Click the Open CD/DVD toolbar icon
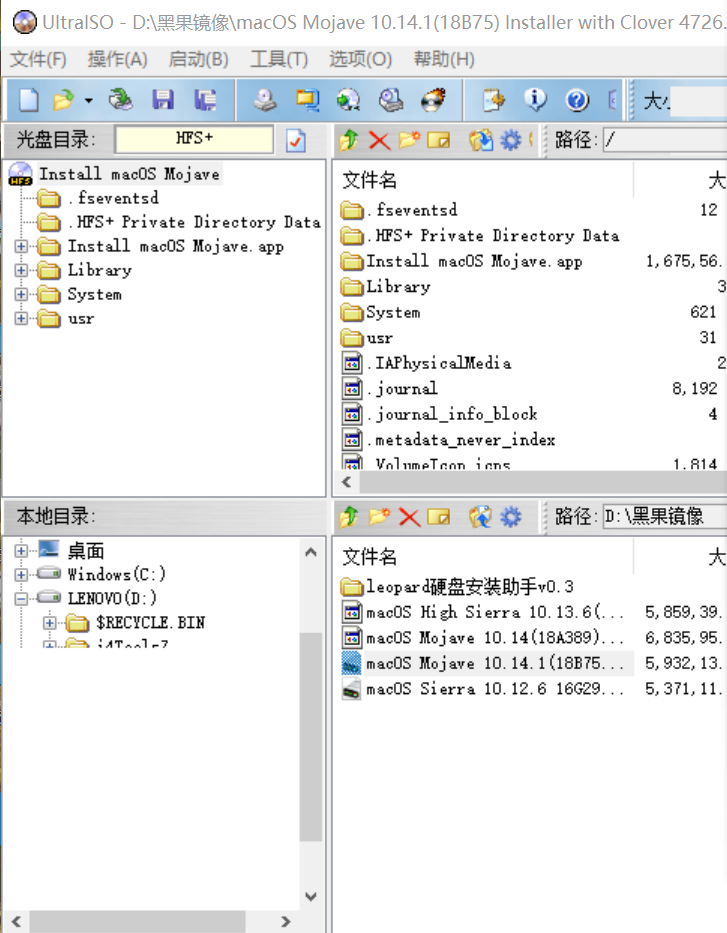The image size is (727, 933). point(121,100)
